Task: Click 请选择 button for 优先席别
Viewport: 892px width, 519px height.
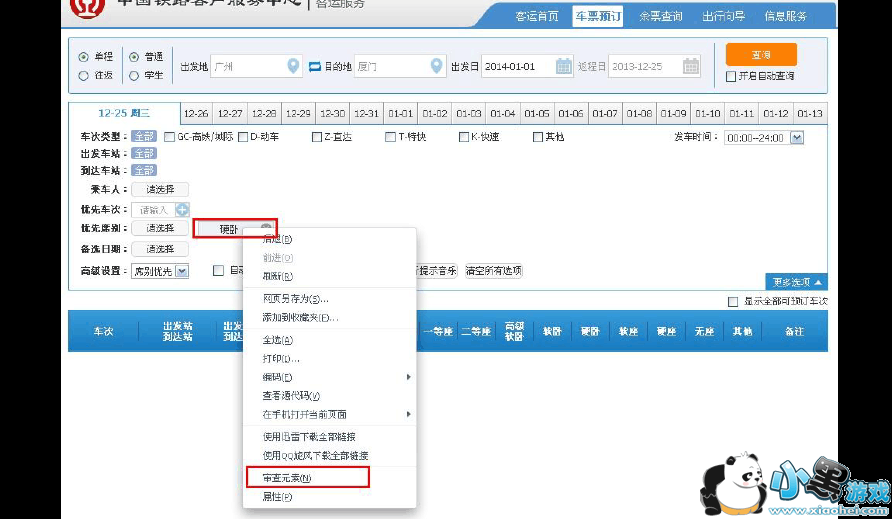Action: tap(160, 228)
